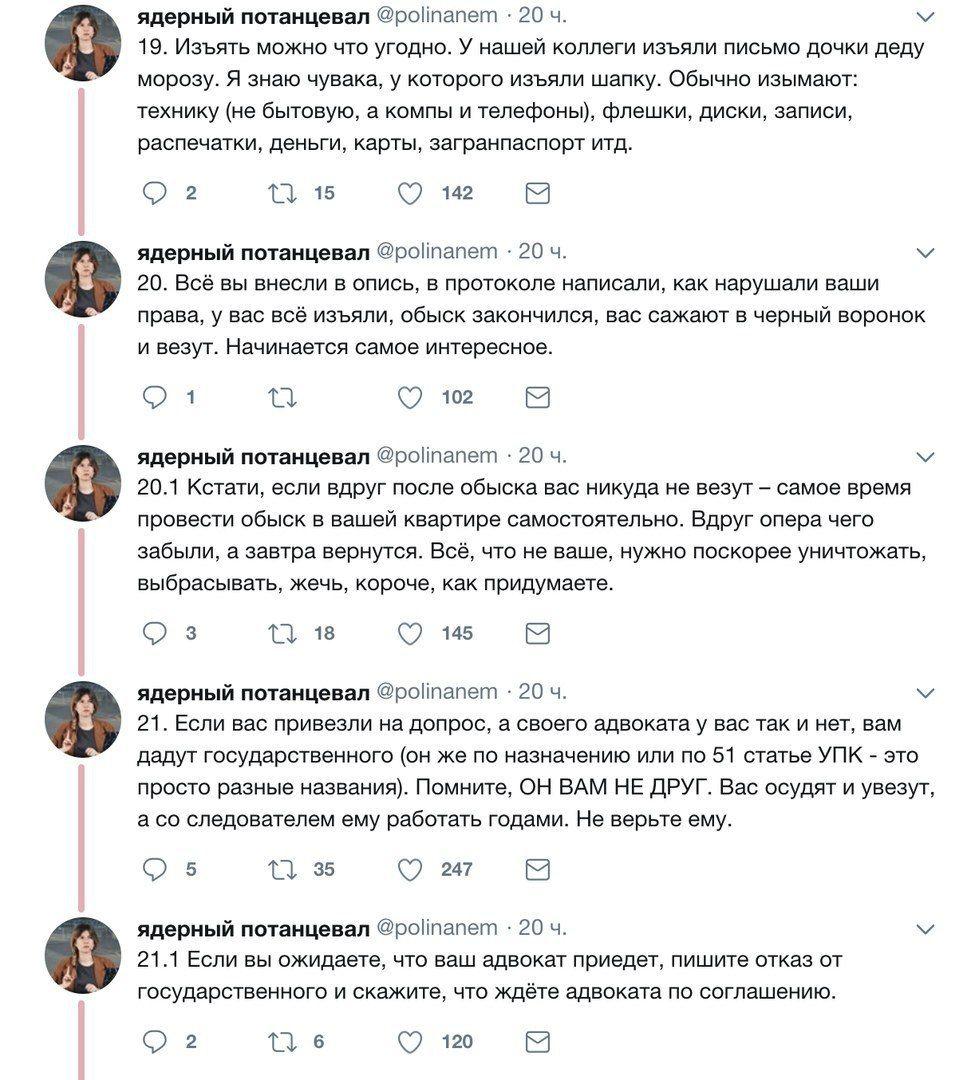Open dropdown chevron on tweet 19
Viewport: 975px width, 1080px height.
point(926,16)
